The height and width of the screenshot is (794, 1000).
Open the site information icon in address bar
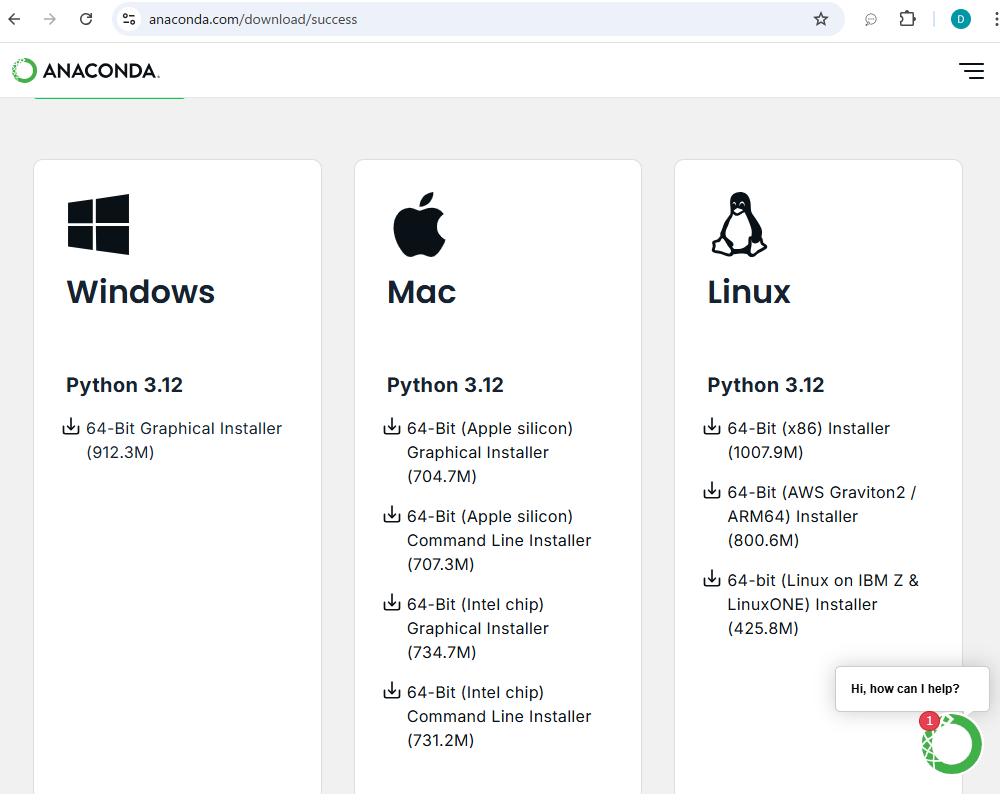tap(129, 19)
